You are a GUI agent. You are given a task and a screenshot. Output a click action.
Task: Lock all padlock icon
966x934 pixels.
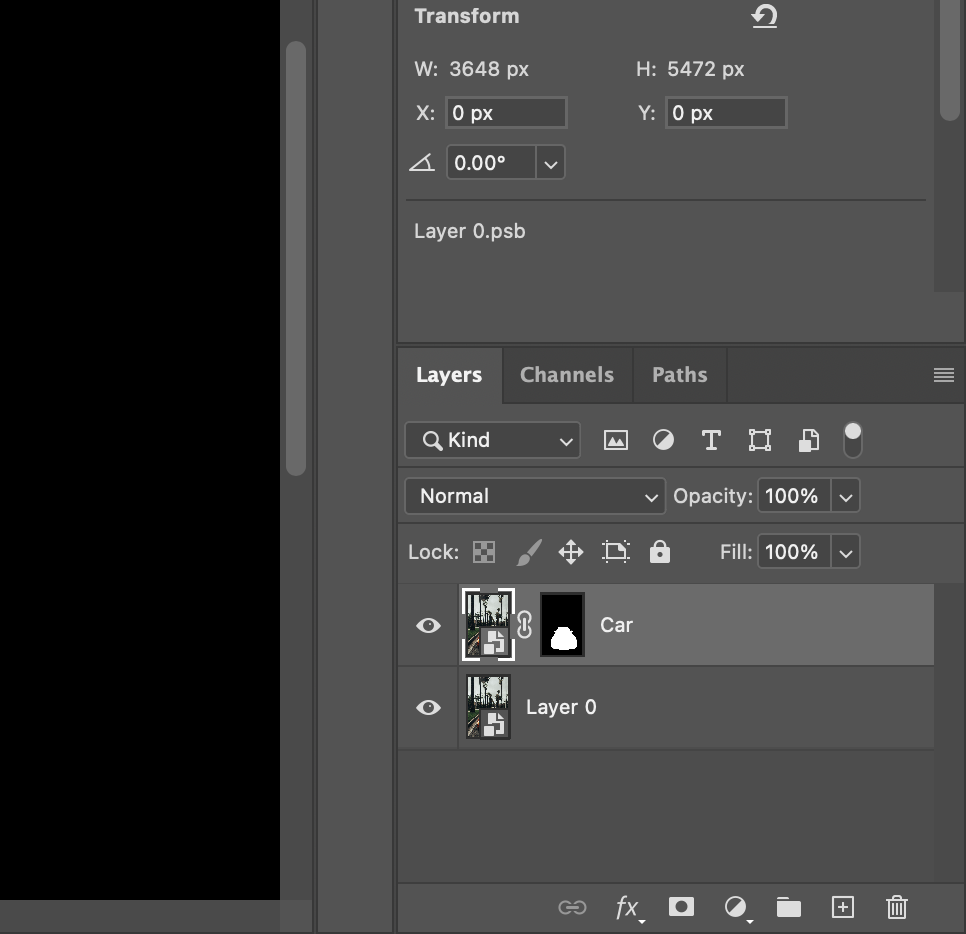pos(660,551)
